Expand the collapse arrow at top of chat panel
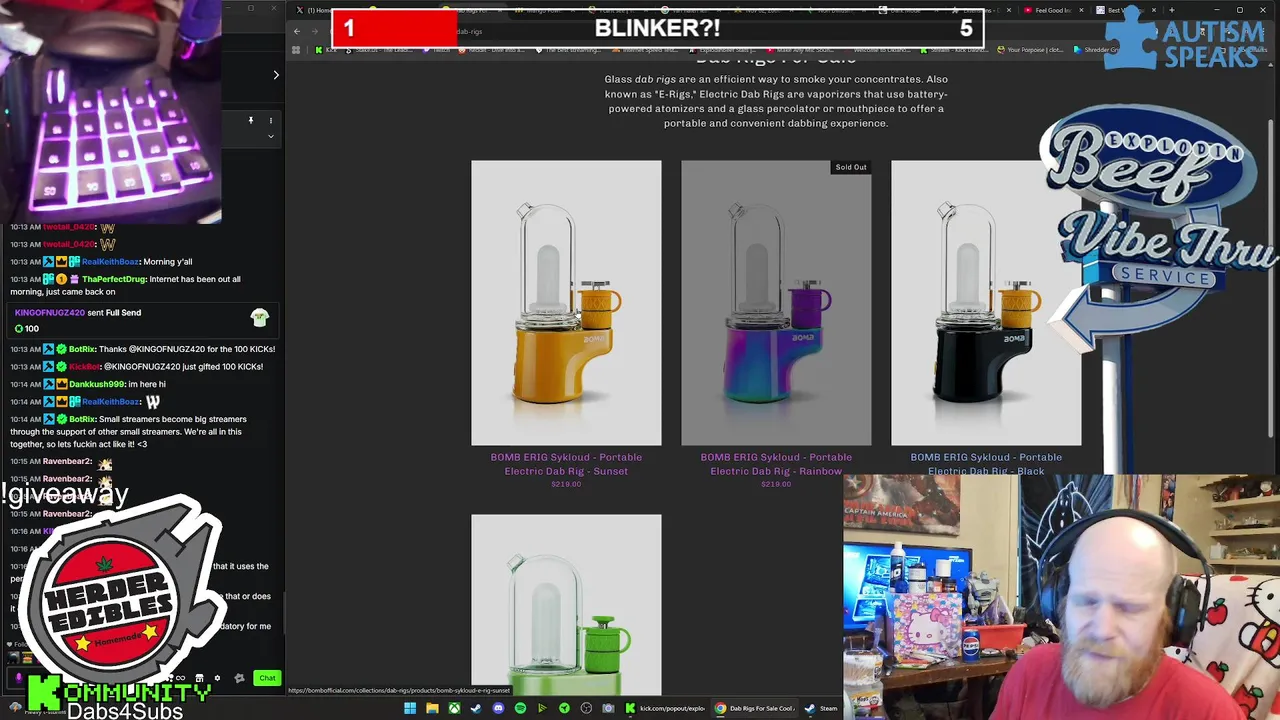1280x720 pixels. coord(276,74)
